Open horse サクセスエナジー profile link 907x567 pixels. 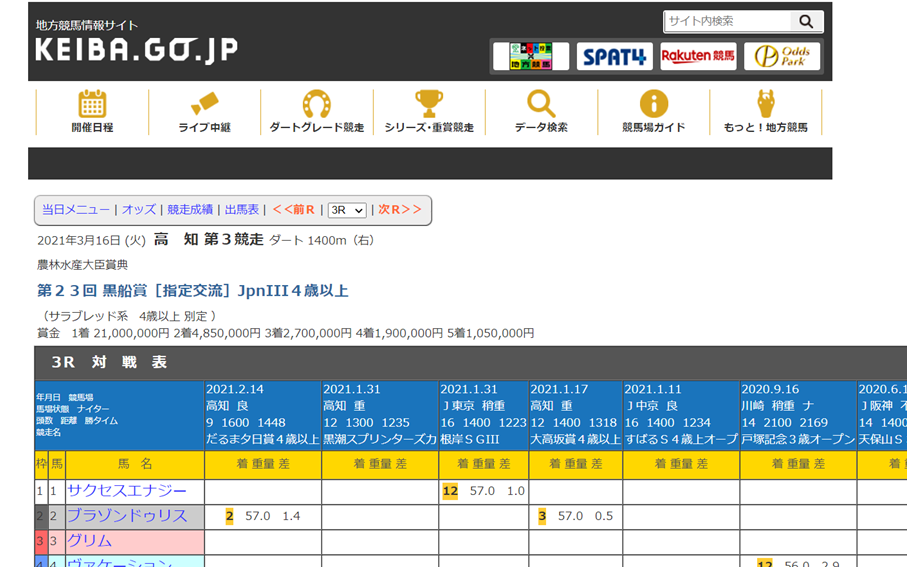pyautogui.click(x=127, y=491)
